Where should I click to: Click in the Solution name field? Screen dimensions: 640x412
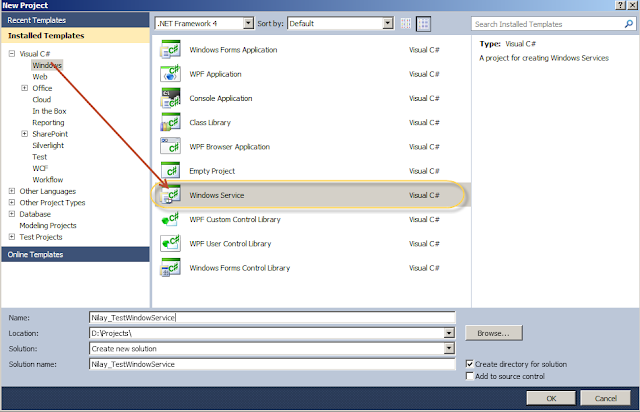coord(272,364)
